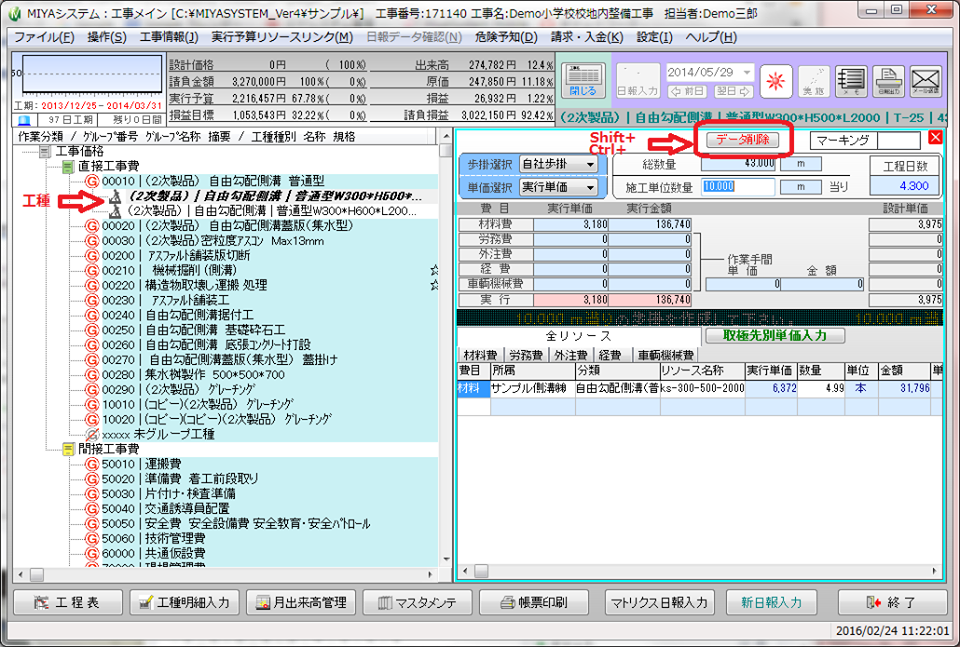Click the work-type icon of bold W300*H500 row

(114, 196)
